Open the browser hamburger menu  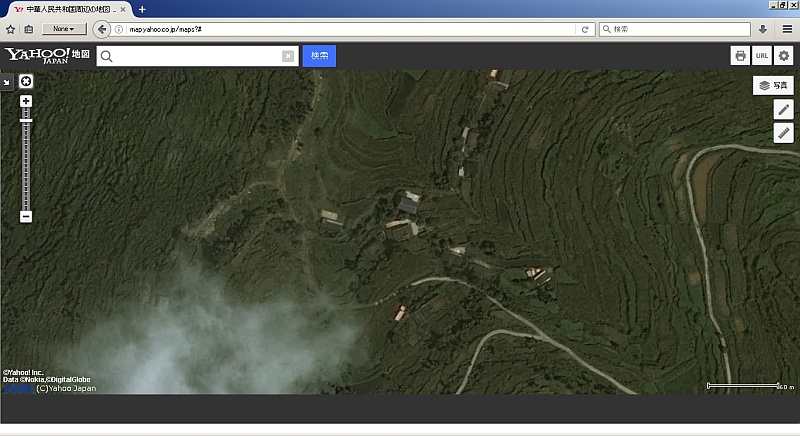(787, 29)
